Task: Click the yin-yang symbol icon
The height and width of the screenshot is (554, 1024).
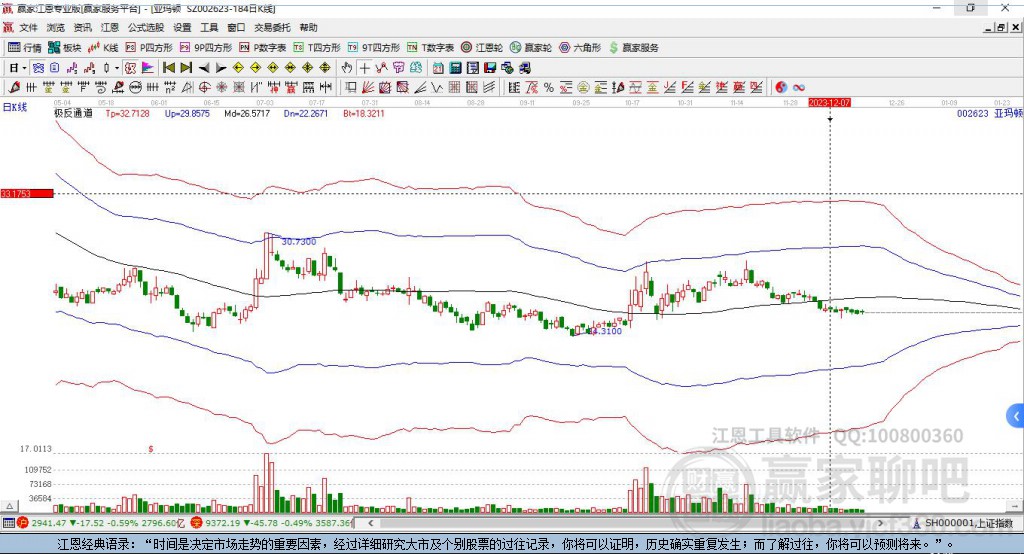Action: [781, 87]
